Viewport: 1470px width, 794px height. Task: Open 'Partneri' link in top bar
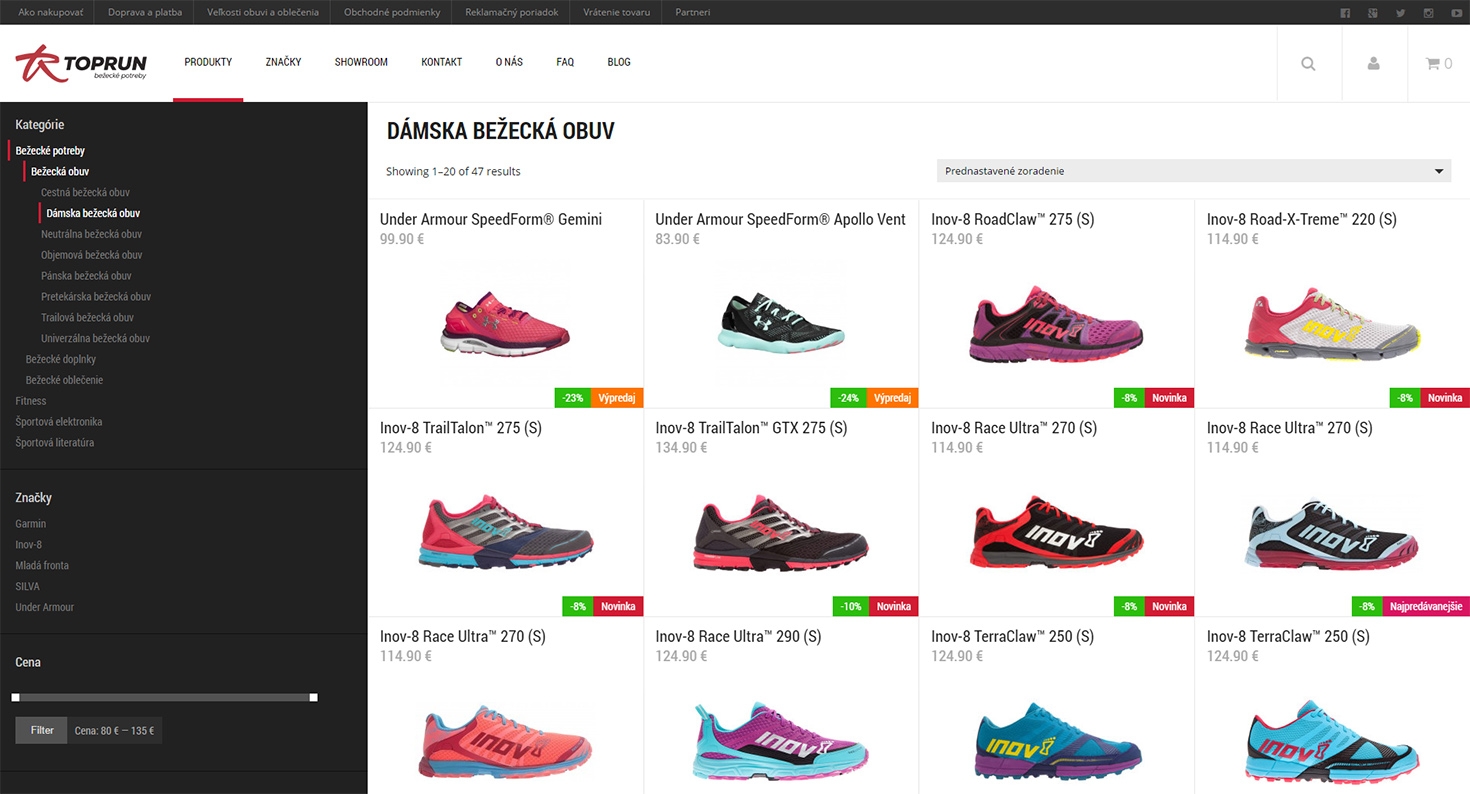tap(693, 13)
